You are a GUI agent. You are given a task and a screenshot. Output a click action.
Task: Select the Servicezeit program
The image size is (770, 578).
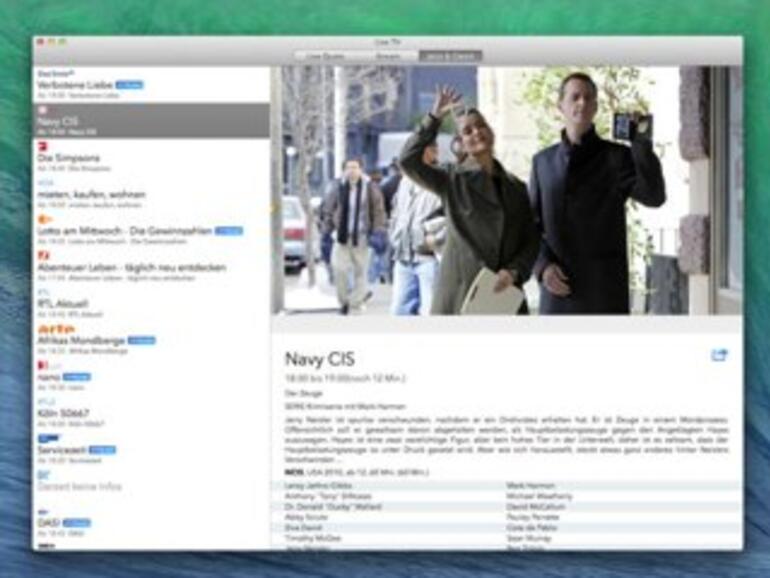pyautogui.click(x=151, y=449)
